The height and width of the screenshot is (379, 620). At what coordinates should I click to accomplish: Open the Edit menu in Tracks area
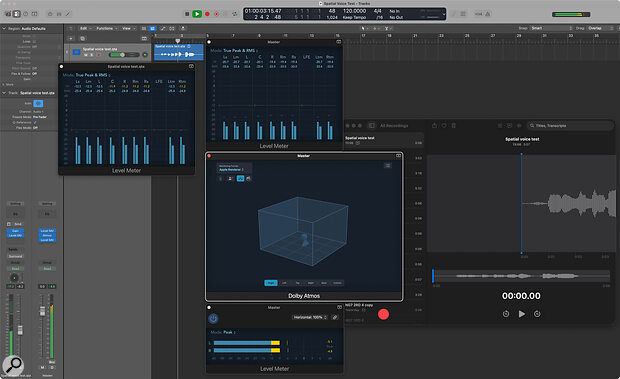[x=85, y=28]
